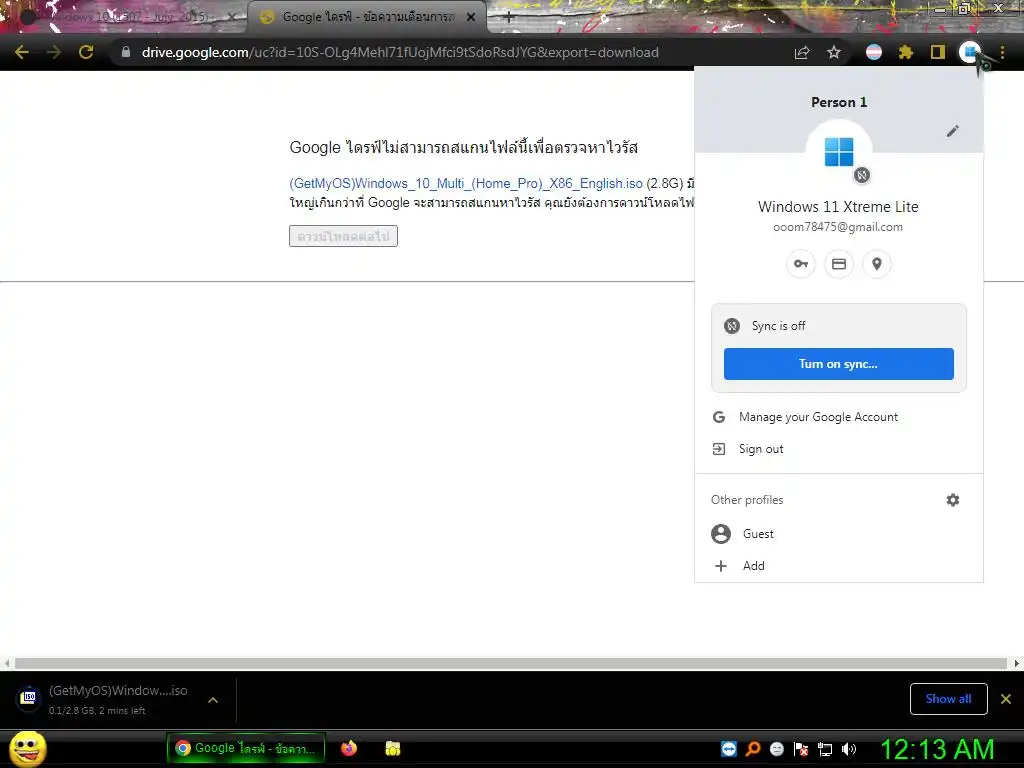Open a new tab with plus

[x=509, y=17]
